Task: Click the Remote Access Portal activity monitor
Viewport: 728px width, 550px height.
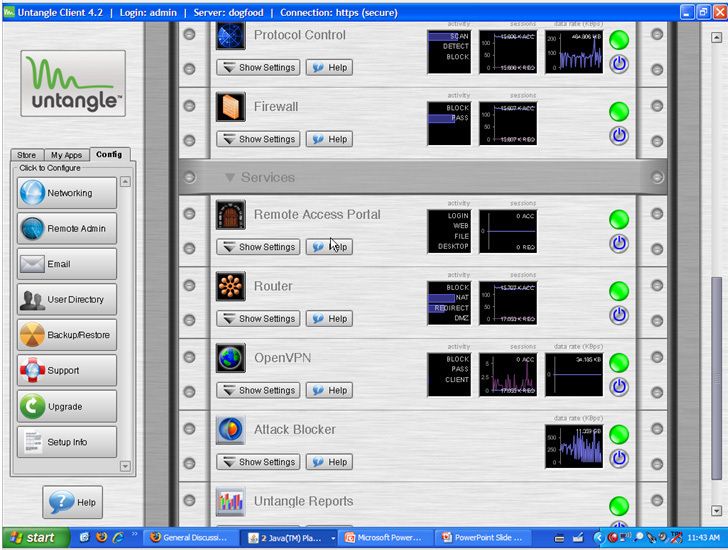Action: coord(449,231)
